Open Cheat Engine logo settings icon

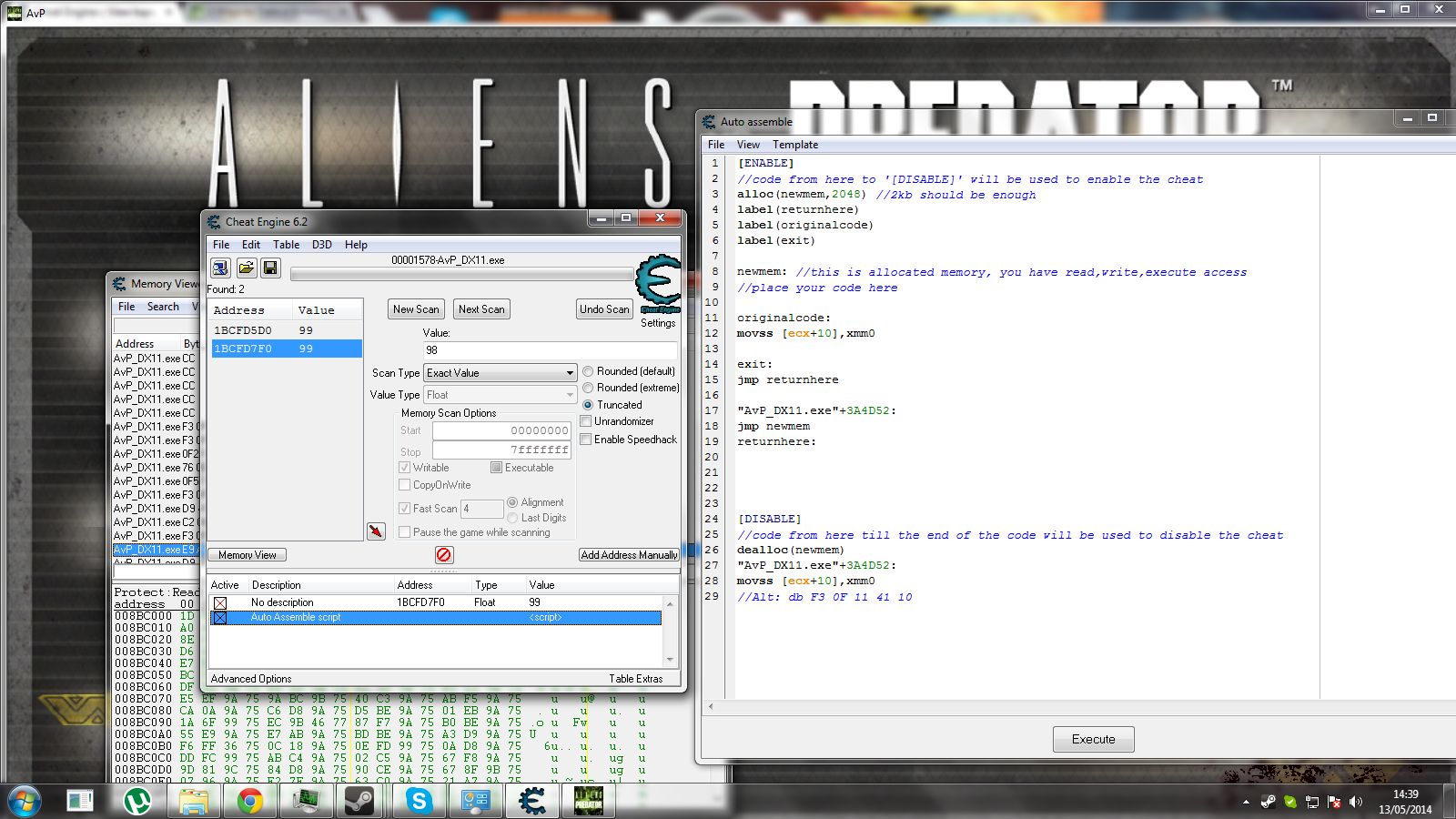[658, 284]
